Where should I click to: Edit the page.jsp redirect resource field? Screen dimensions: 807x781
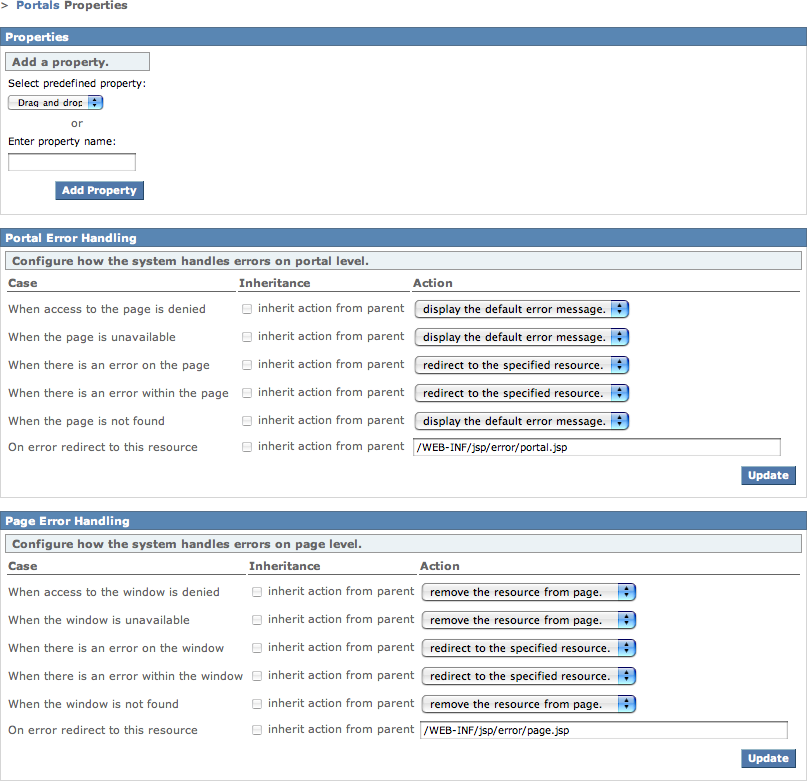603,731
